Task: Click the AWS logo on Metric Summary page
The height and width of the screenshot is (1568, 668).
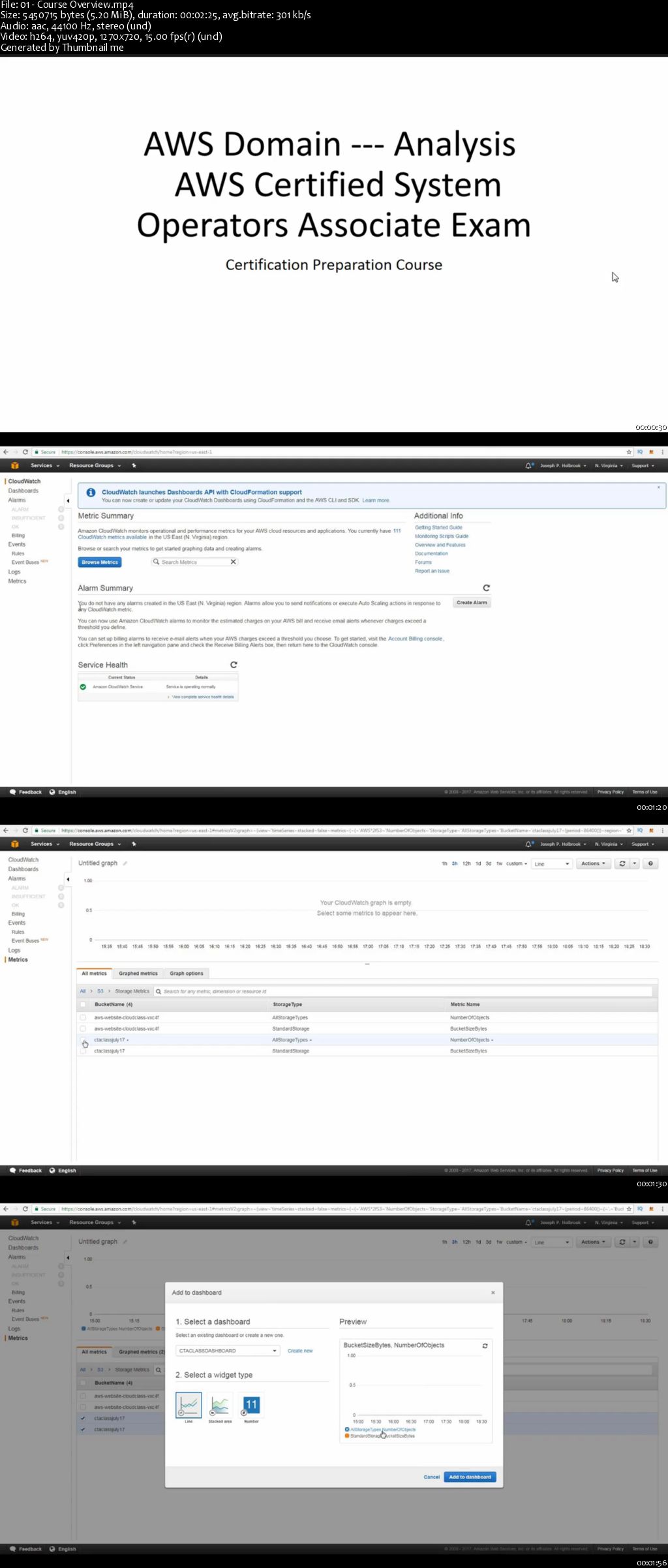Action: pos(15,465)
